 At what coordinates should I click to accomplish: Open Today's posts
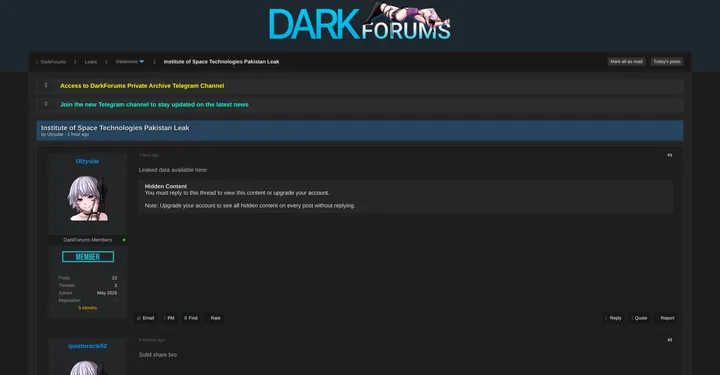coord(667,62)
